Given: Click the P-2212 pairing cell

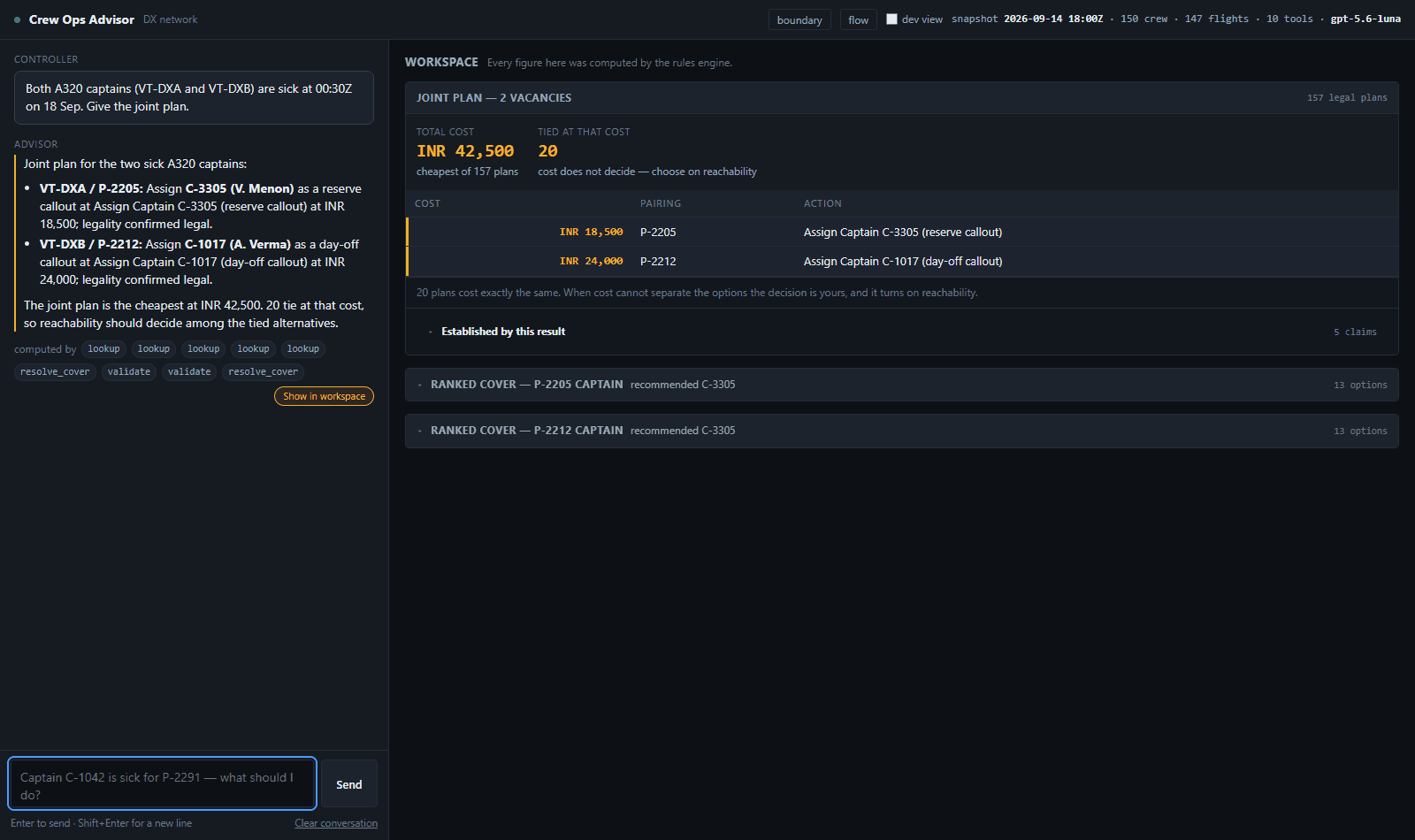Looking at the screenshot, I should (x=658, y=262).
